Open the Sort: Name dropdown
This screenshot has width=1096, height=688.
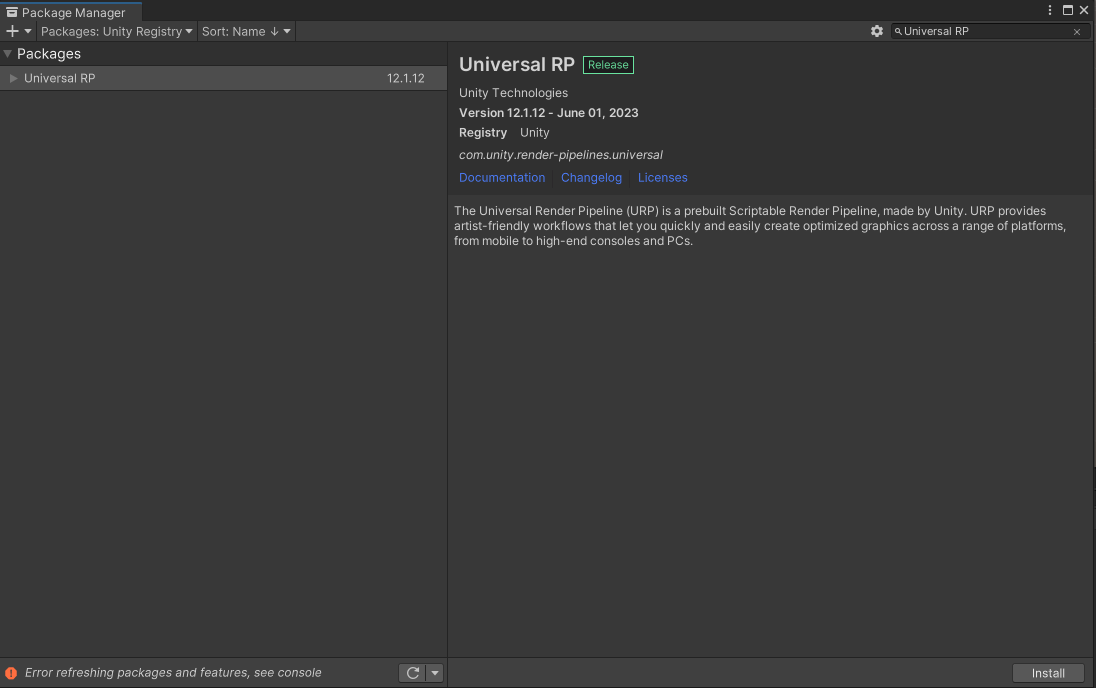click(x=246, y=31)
